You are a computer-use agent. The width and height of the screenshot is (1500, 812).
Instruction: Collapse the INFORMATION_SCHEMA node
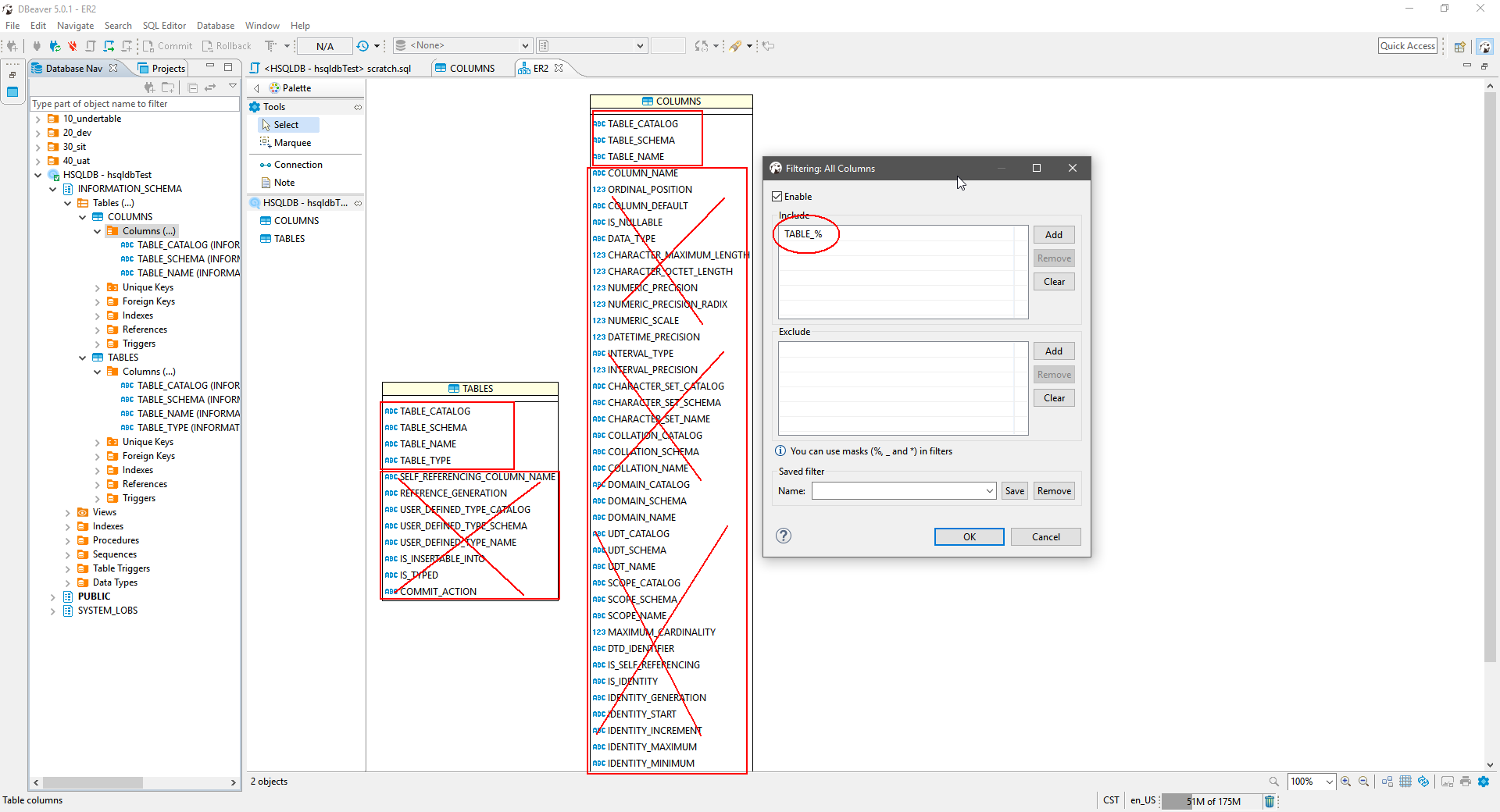tap(53, 188)
